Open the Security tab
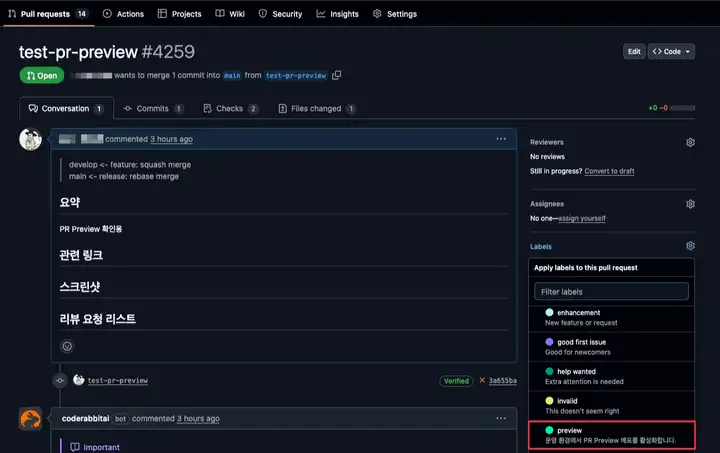This screenshot has height=453, width=720. (280, 14)
